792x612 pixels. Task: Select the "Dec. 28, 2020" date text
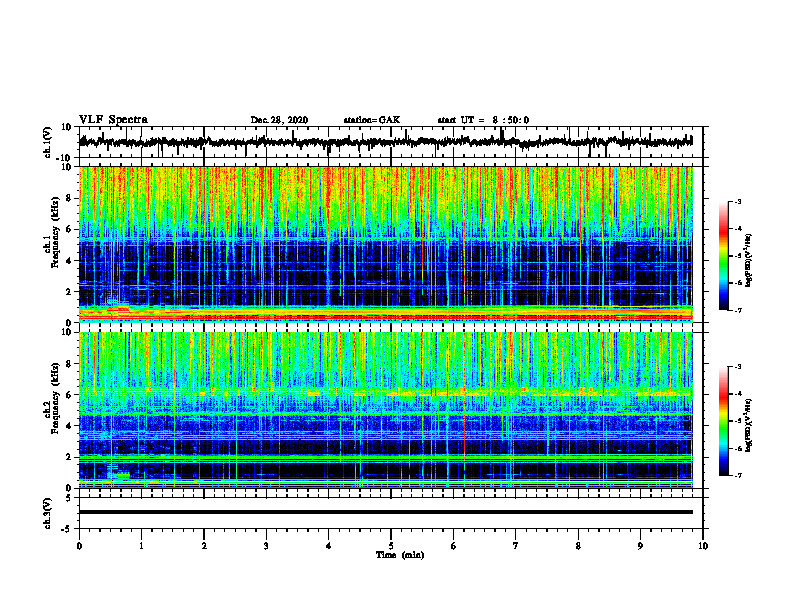pyautogui.click(x=279, y=120)
